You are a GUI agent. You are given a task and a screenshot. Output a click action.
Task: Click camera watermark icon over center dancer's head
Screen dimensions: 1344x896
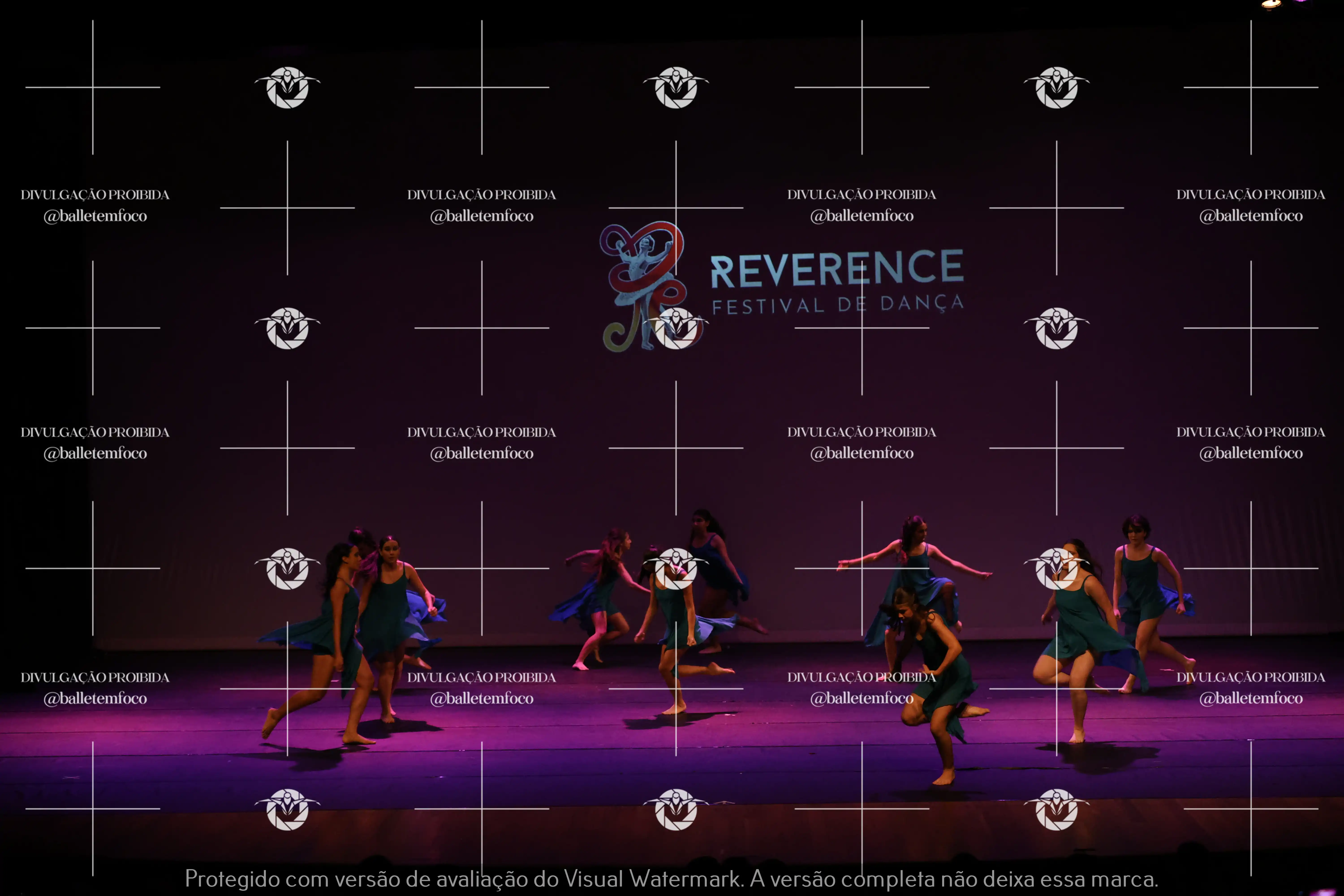[676, 569]
